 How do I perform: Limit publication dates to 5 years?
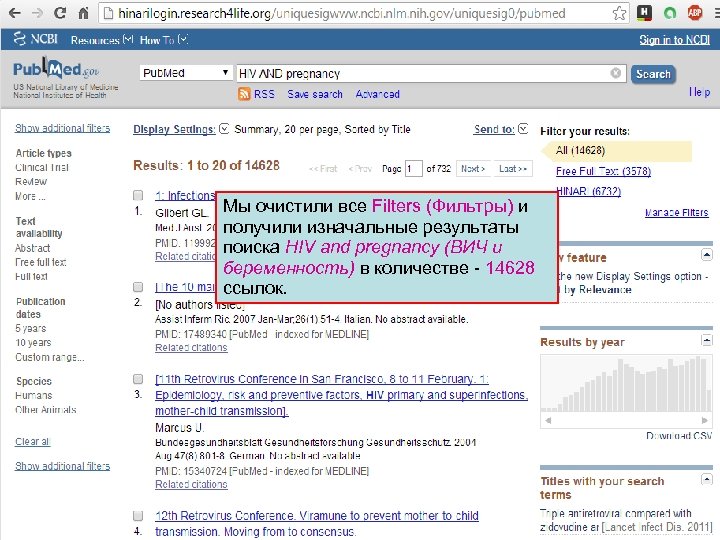click(x=31, y=328)
